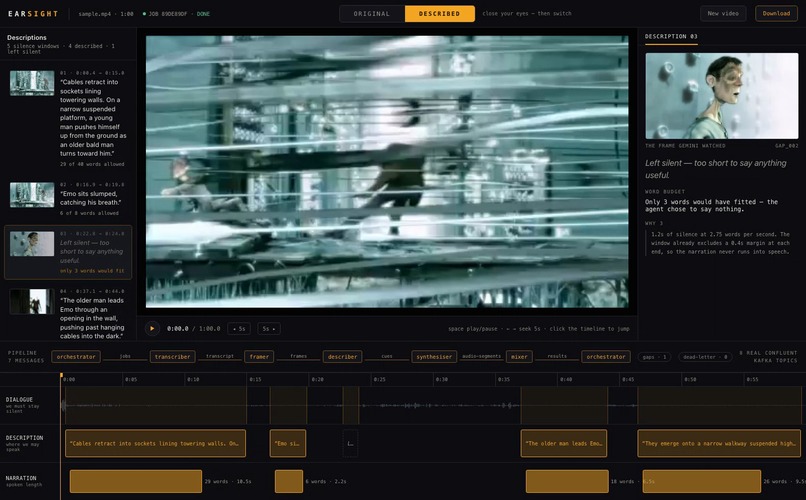Seek back 5s with the rewind button

click(x=239, y=328)
